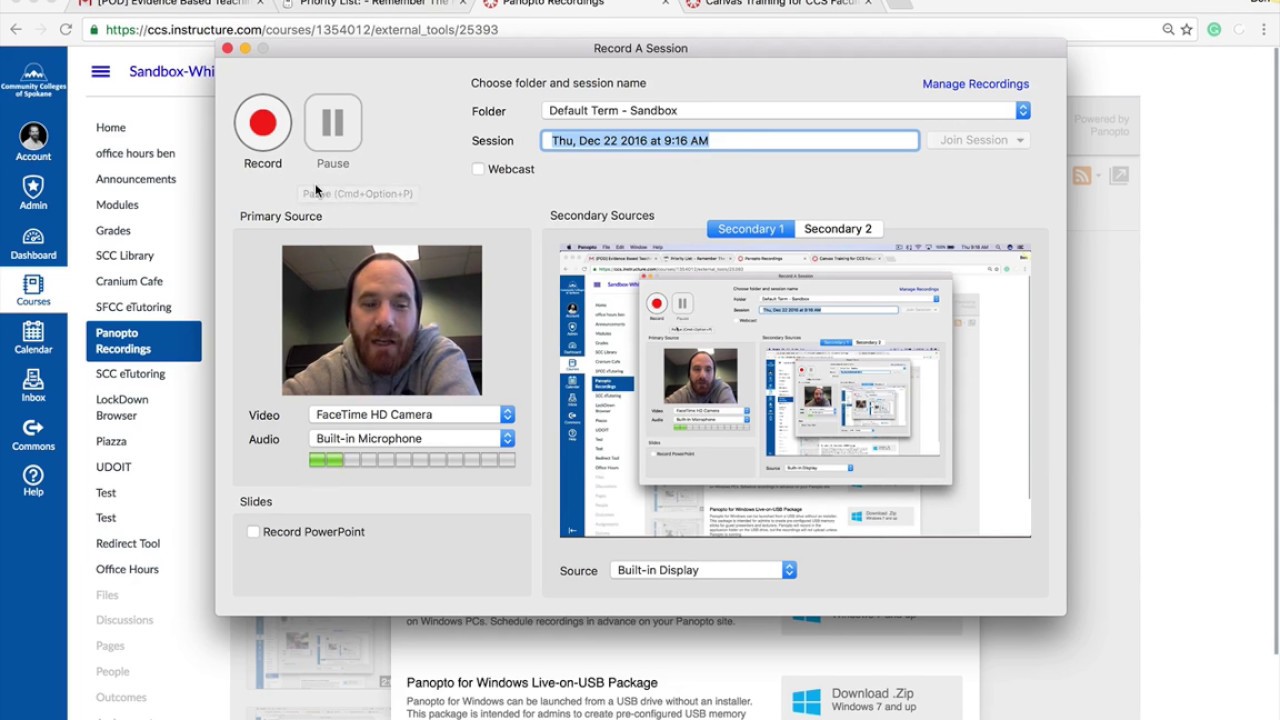Switch to the Secondary 2 tab
The height and width of the screenshot is (720, 1280).
tap(838, 229)
